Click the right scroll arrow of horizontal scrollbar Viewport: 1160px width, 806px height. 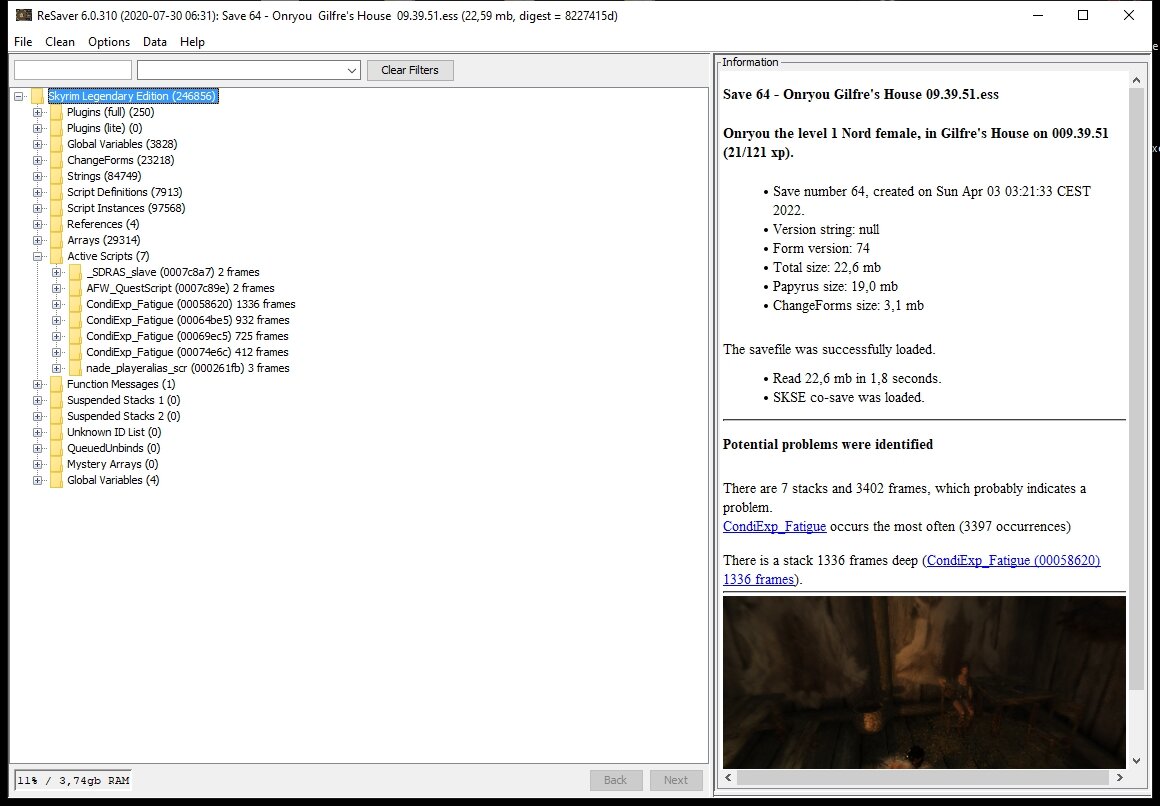point(1119,777)
